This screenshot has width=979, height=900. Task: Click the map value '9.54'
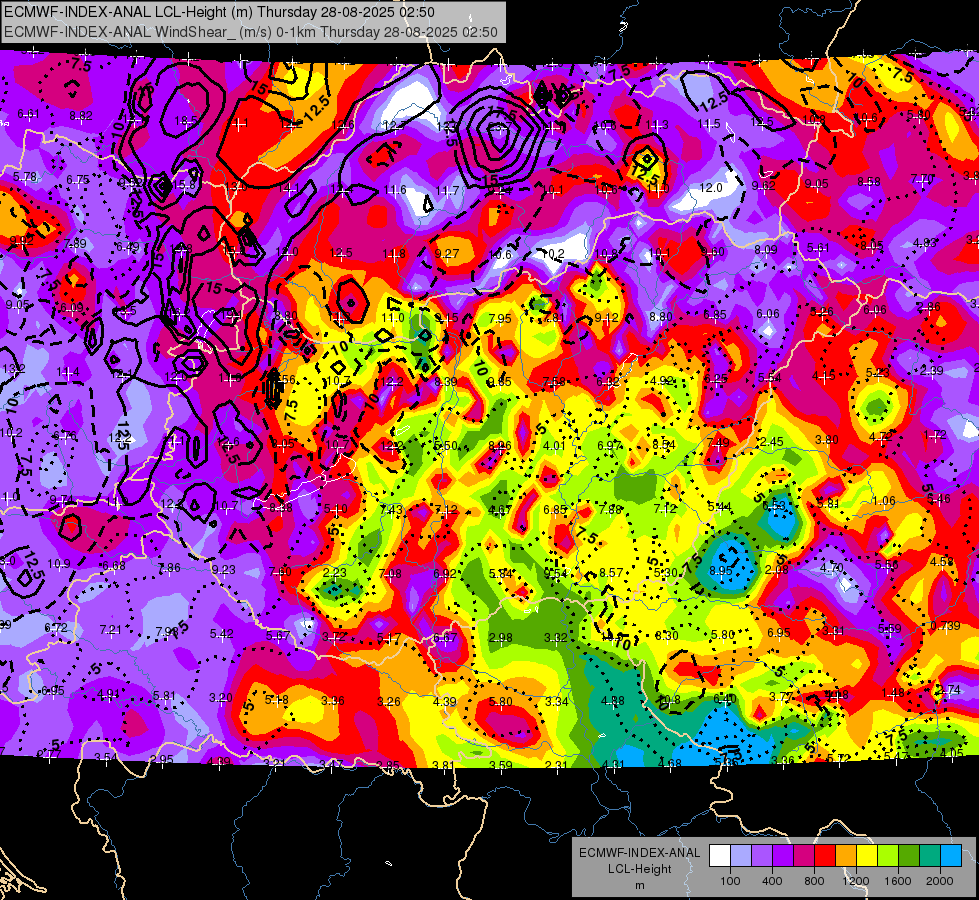(x=555, y=573)
